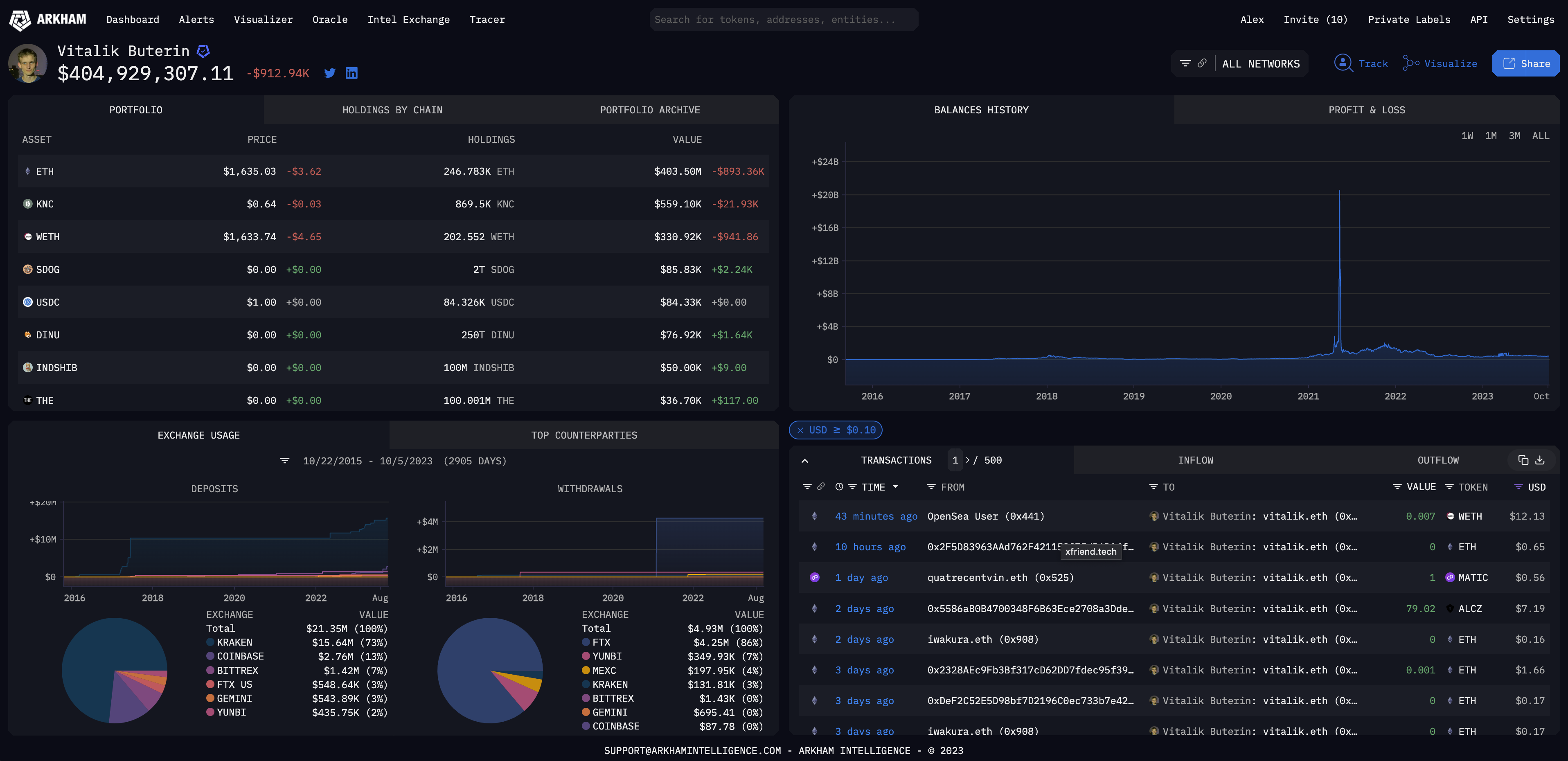Viewport: 1568px width, 761px height.
Task: Remove the USD ≥ $0.10 filter chip
Action: click(x=800, y=430)
